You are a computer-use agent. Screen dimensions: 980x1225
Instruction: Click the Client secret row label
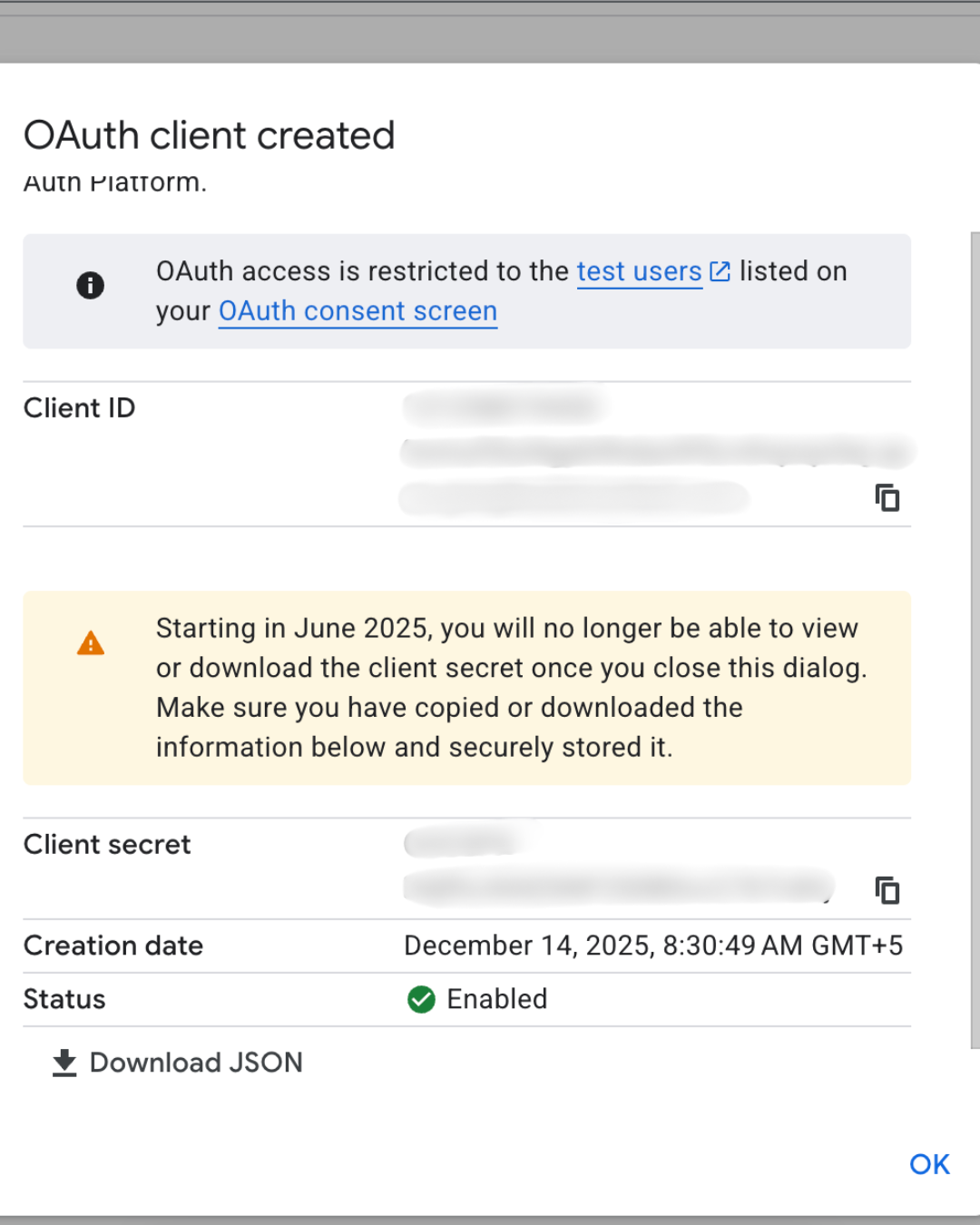(x=106, y=845)
